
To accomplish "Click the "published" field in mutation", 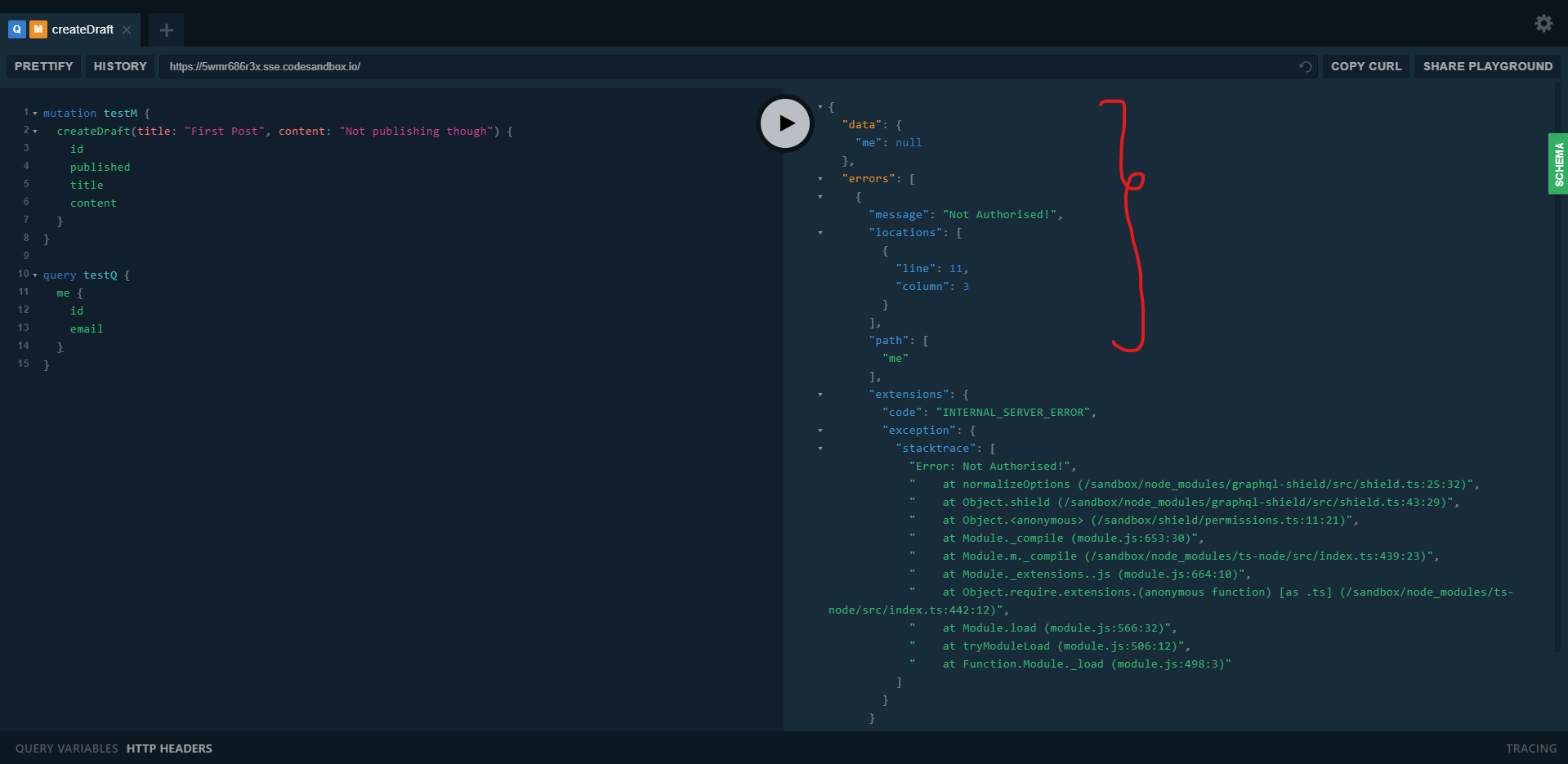I will pyautogui.click(x=100, y=168).
